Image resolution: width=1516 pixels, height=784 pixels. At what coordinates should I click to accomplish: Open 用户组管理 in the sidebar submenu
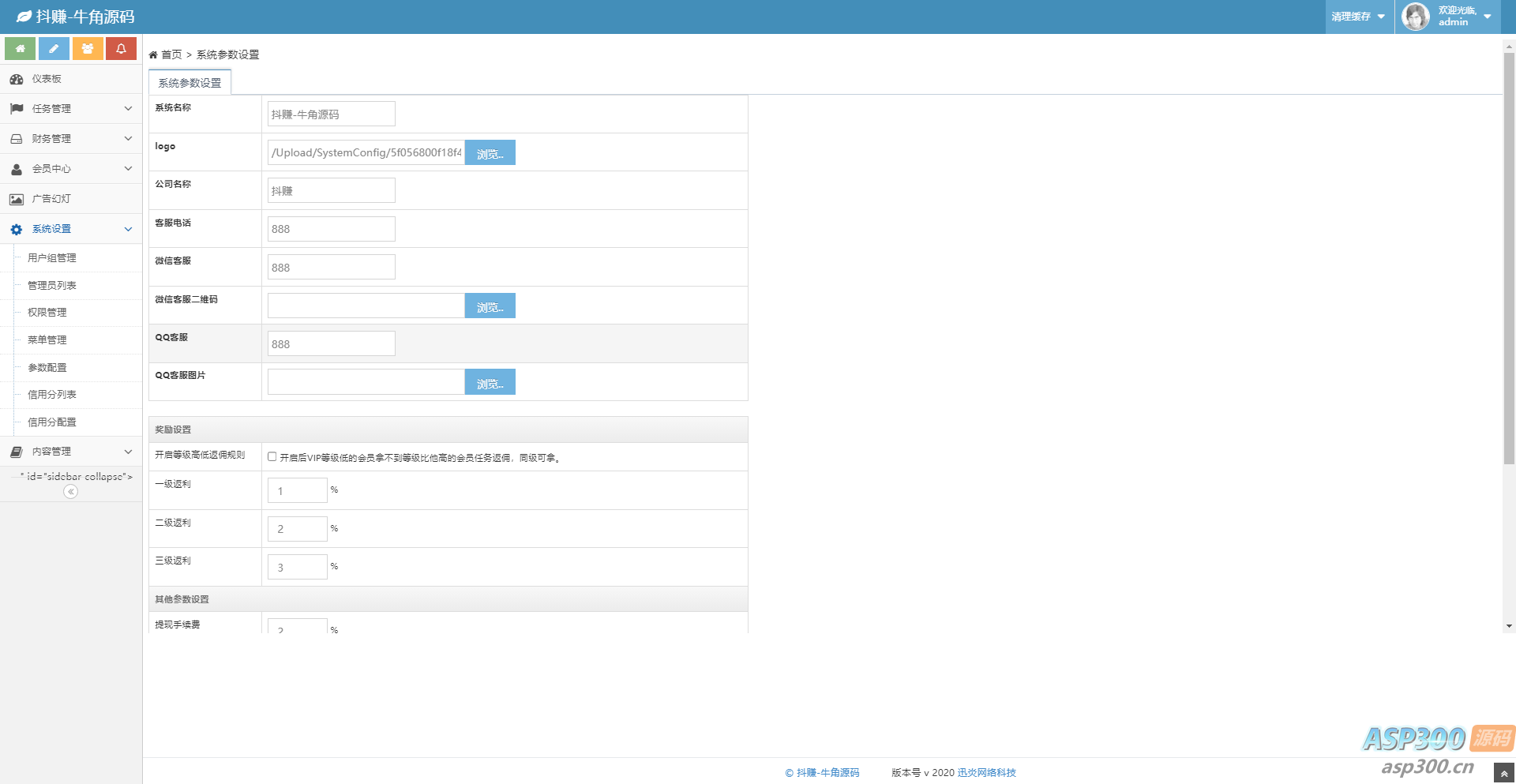52,258
